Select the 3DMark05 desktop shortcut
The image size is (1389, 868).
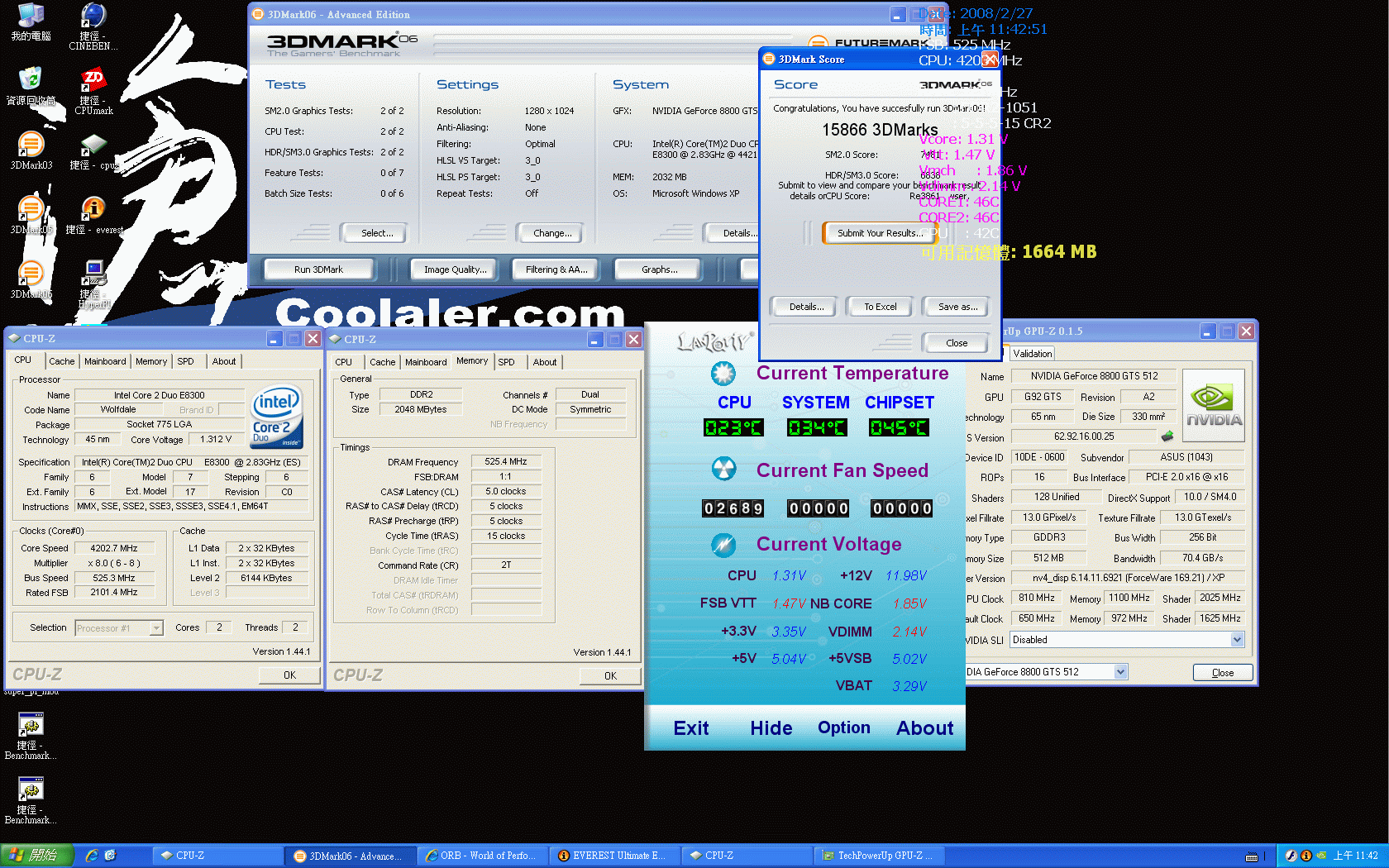[31, 215]
